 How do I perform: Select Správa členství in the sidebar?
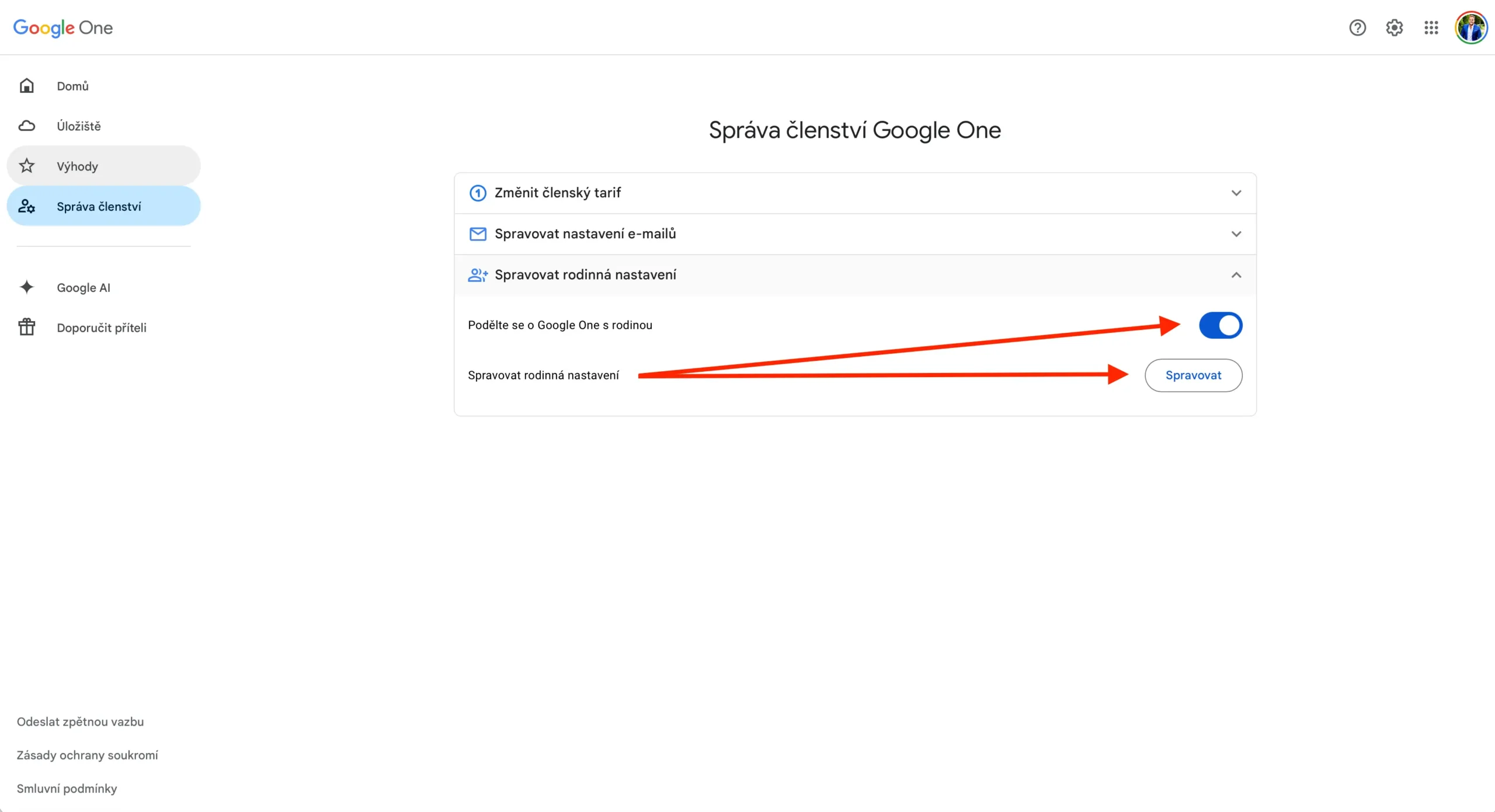(x=99, y=205)
